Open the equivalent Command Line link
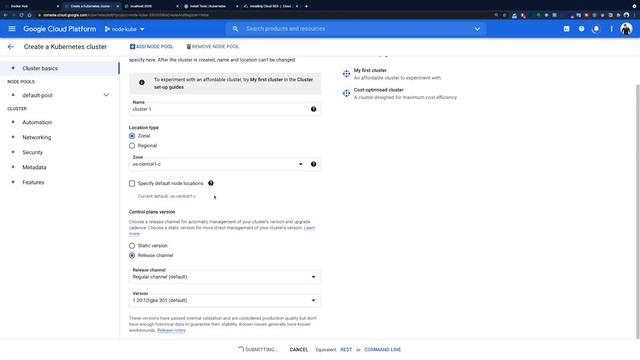Viewport: 640px width, 360px height. (x=382, y=350)
